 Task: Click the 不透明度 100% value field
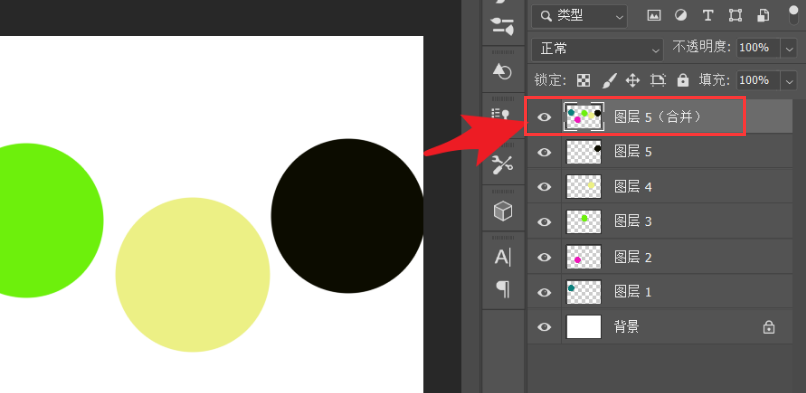[x=758, y=48]
